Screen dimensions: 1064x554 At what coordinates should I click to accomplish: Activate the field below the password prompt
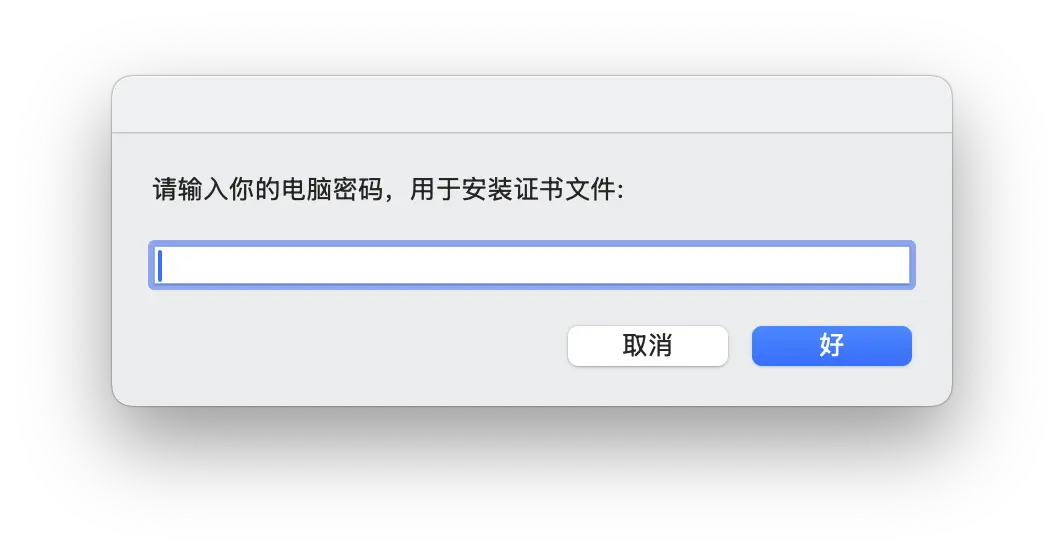click(x=532, y=265)
